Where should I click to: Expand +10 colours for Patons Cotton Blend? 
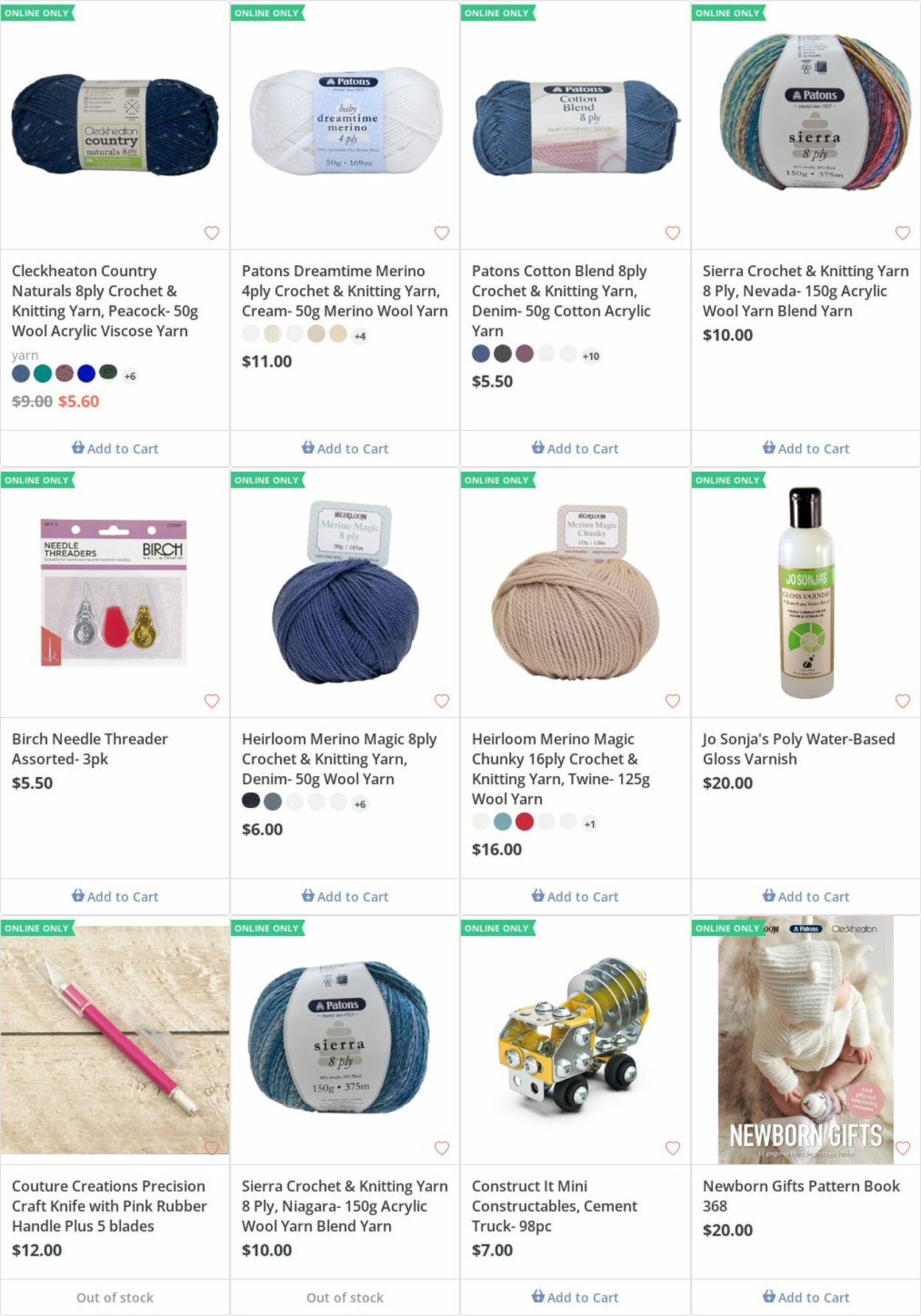pos(590,356)
